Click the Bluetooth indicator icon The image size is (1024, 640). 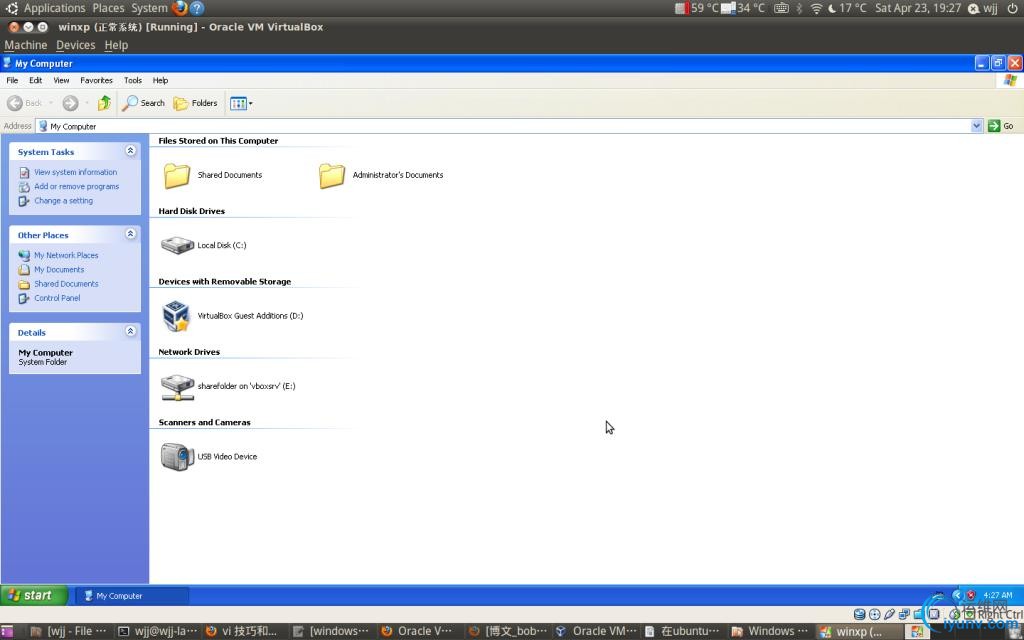(799, 8)
